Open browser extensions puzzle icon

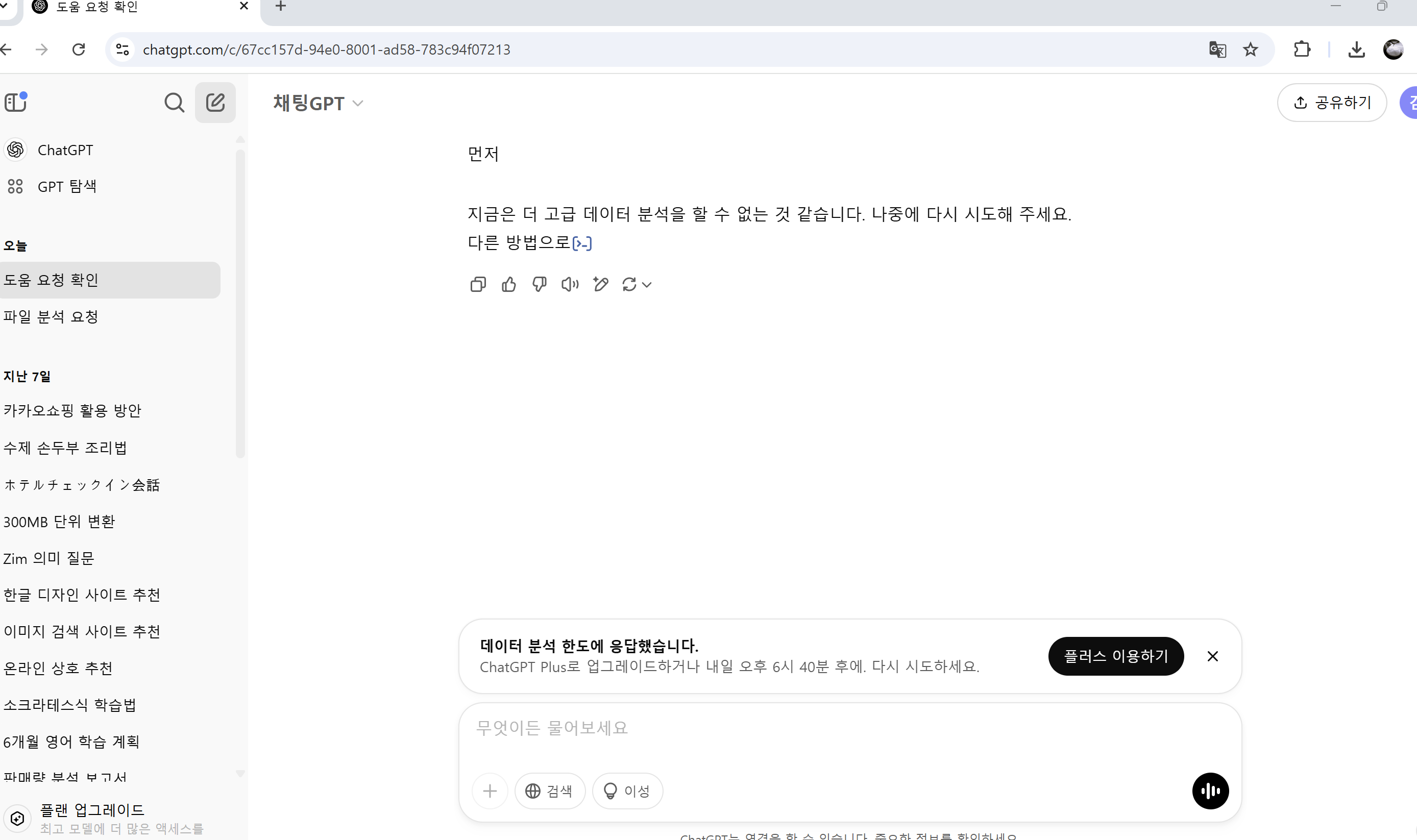click(x=1302, y=50)
